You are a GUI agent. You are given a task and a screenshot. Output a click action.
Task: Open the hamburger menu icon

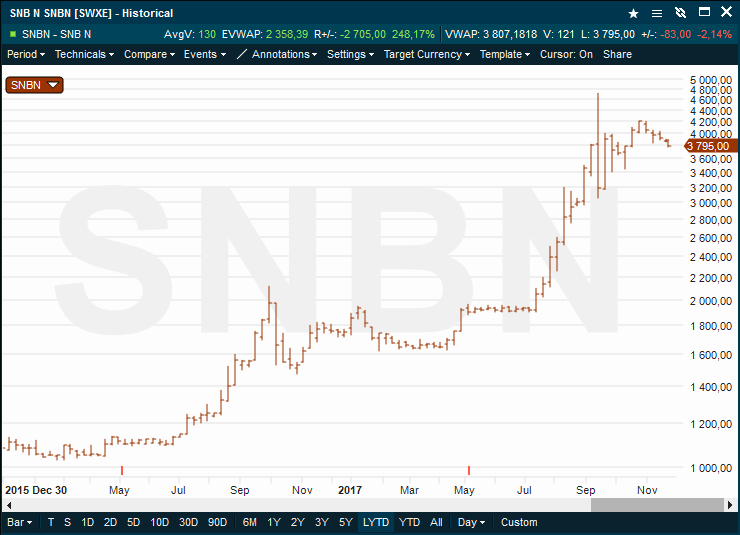pyautogui.click(x=656, y=13)
